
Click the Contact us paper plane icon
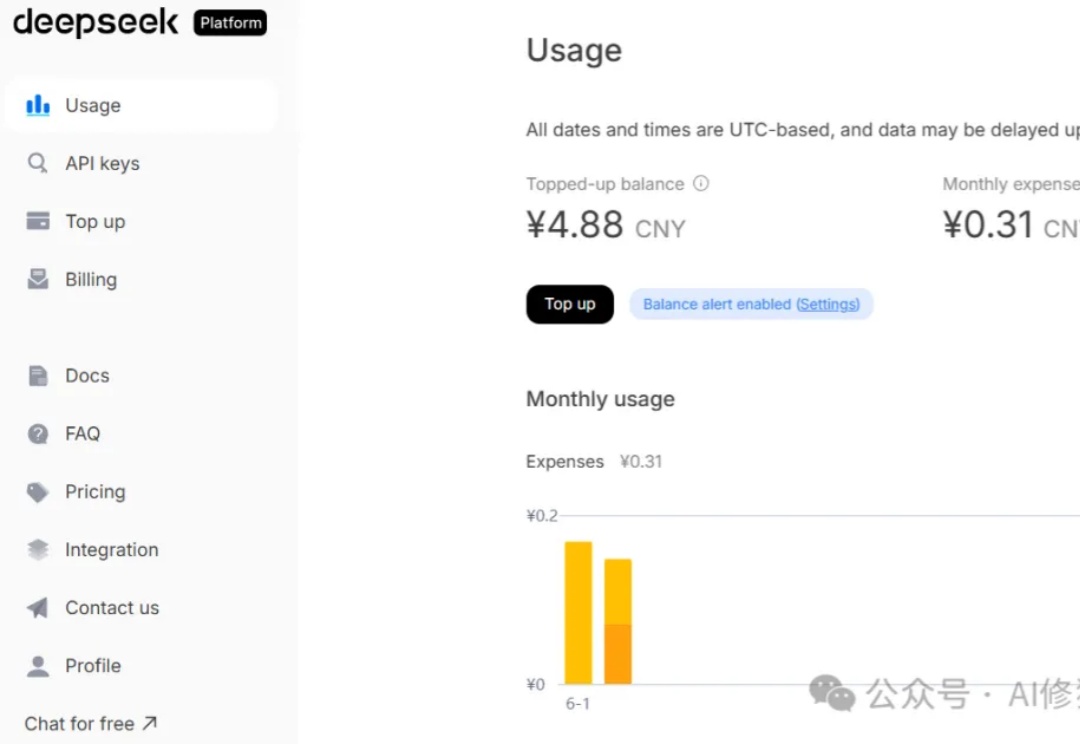tap(38, 608)
